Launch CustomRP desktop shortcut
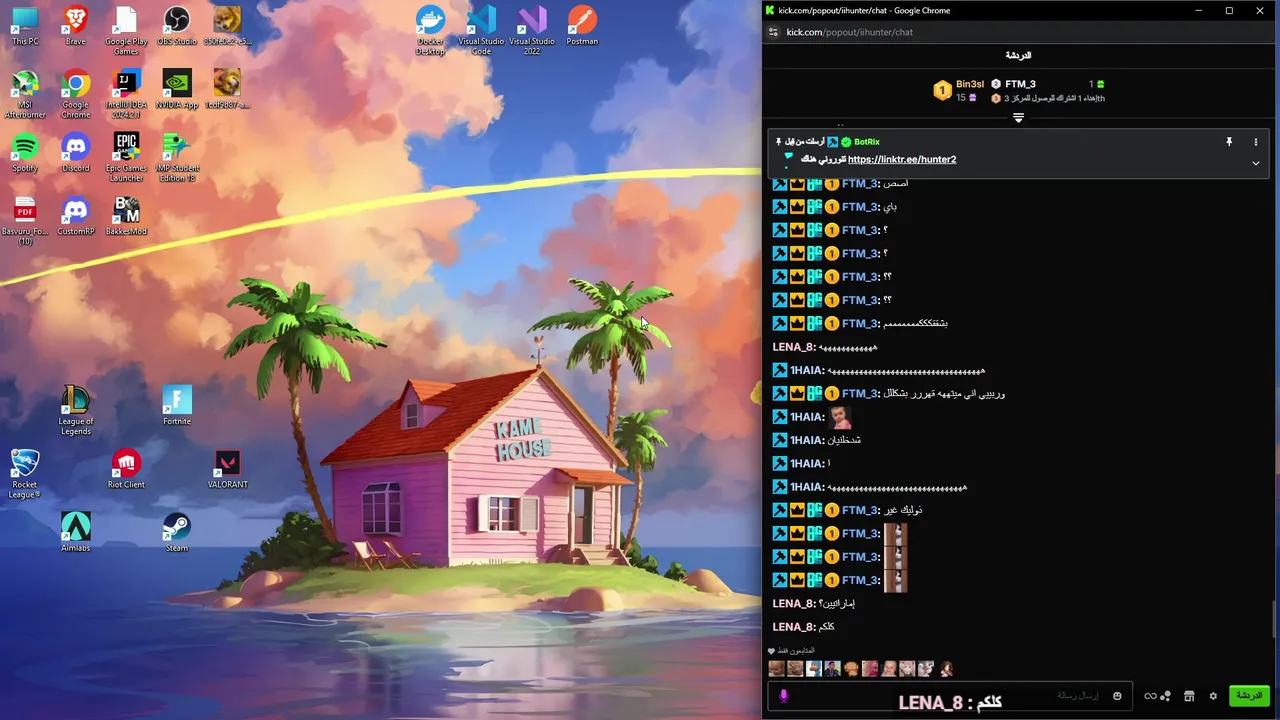Screen dimensions: 1280x720 pos(75,217)
